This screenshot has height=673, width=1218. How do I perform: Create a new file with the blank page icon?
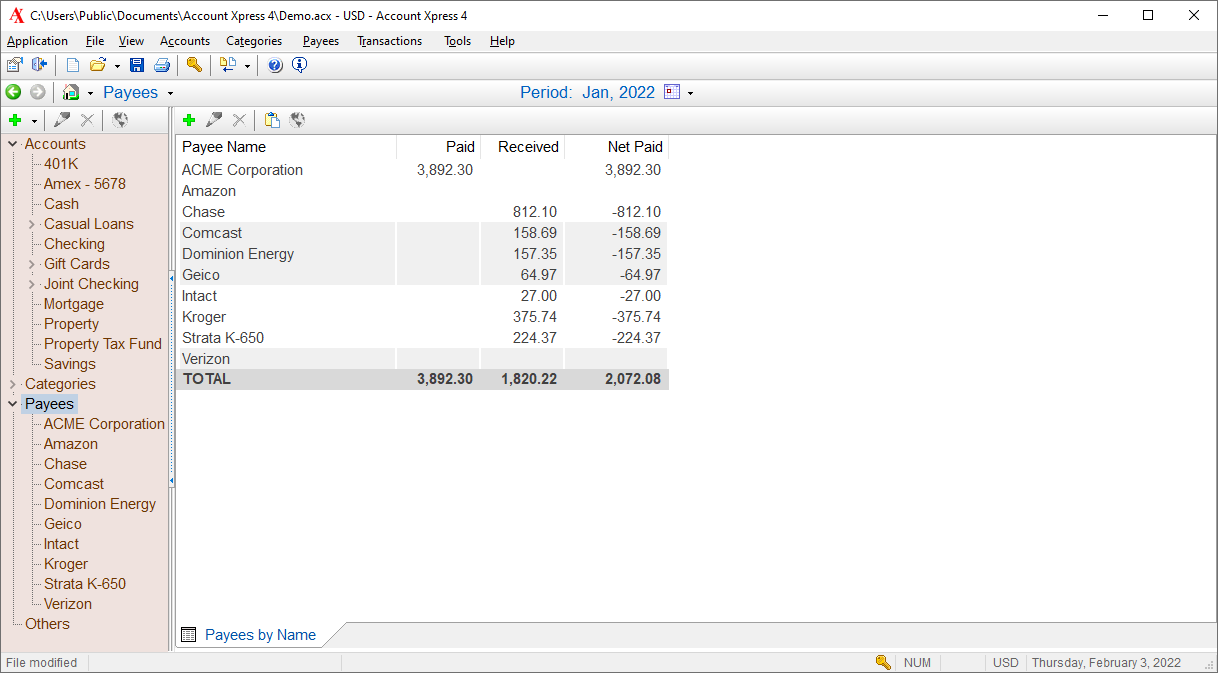73,66
